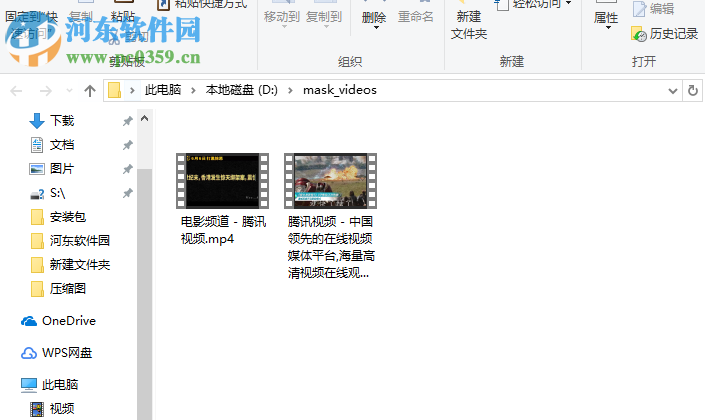Refresh the current folder
This screenshot has height=420, width=705.
point(693,91)
